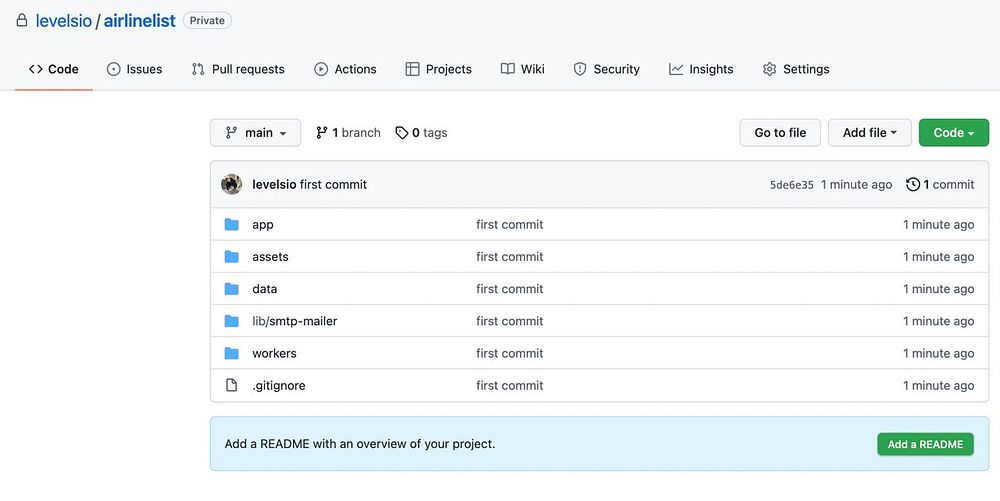Click first commit message in assets row
The image size is (1000, 501).
point(510,256)
